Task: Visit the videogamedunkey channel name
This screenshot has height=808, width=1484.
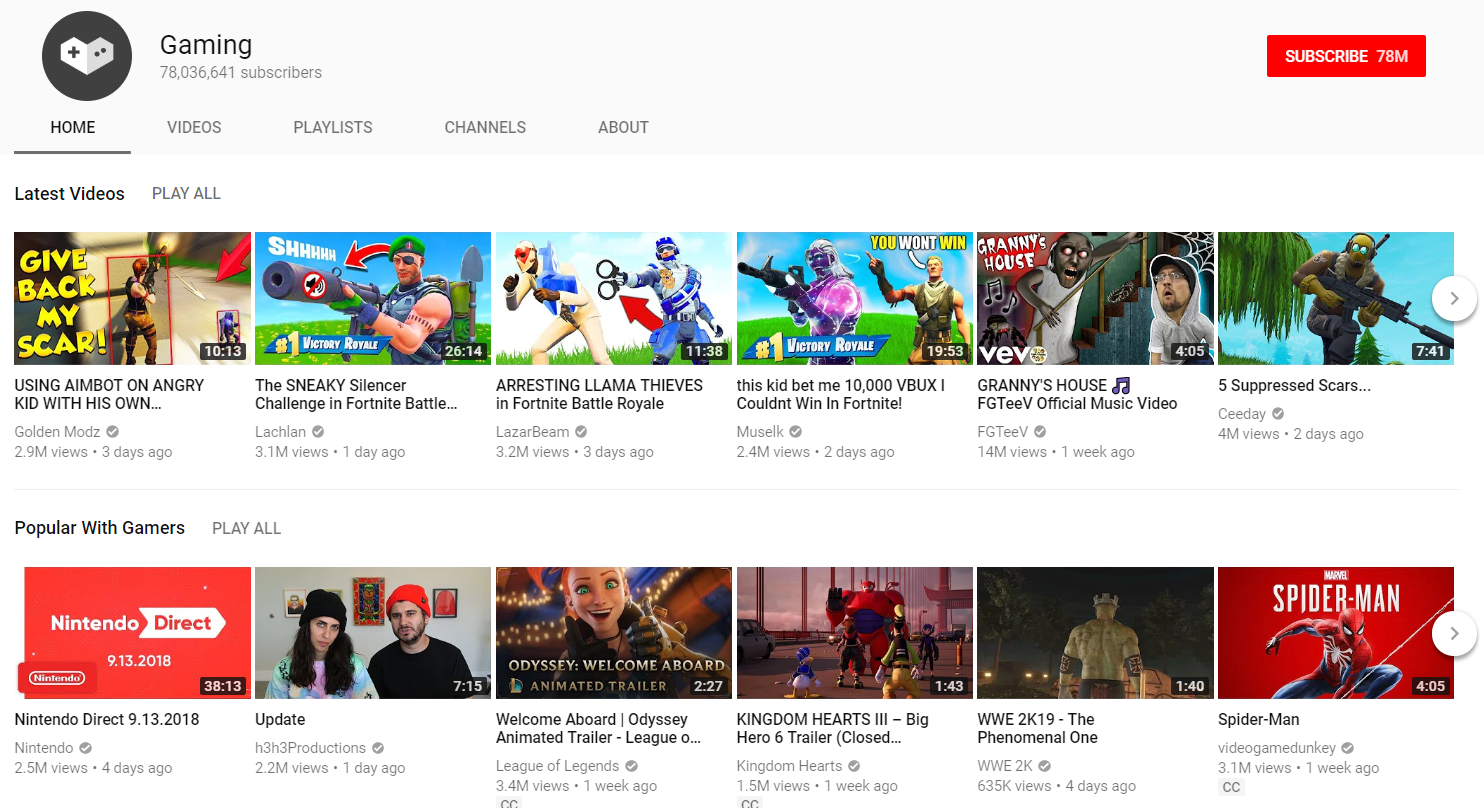Action: [x=1277, y=748]
